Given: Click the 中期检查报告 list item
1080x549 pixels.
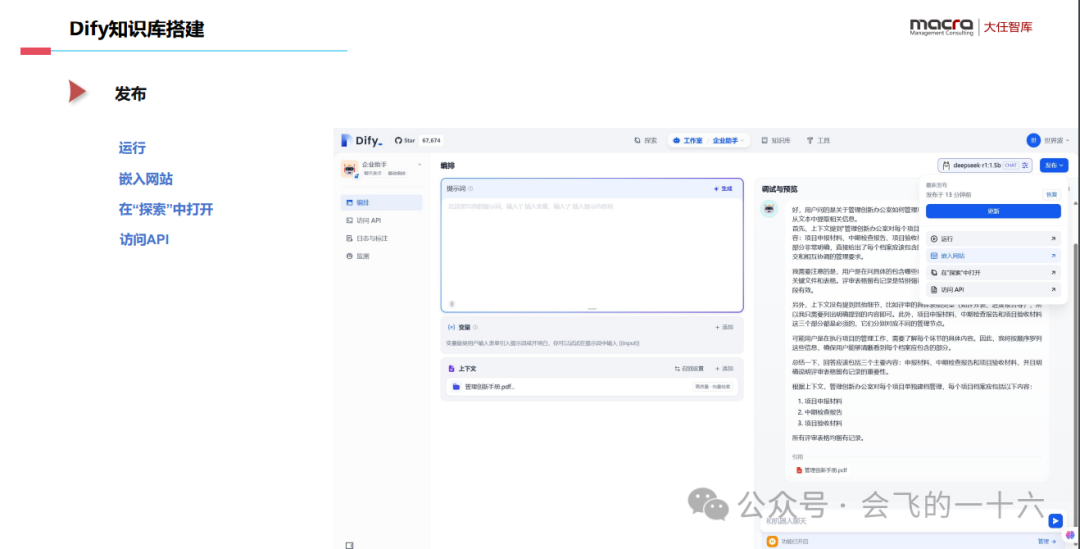Looking at the screenshot, I should (823, 411).
